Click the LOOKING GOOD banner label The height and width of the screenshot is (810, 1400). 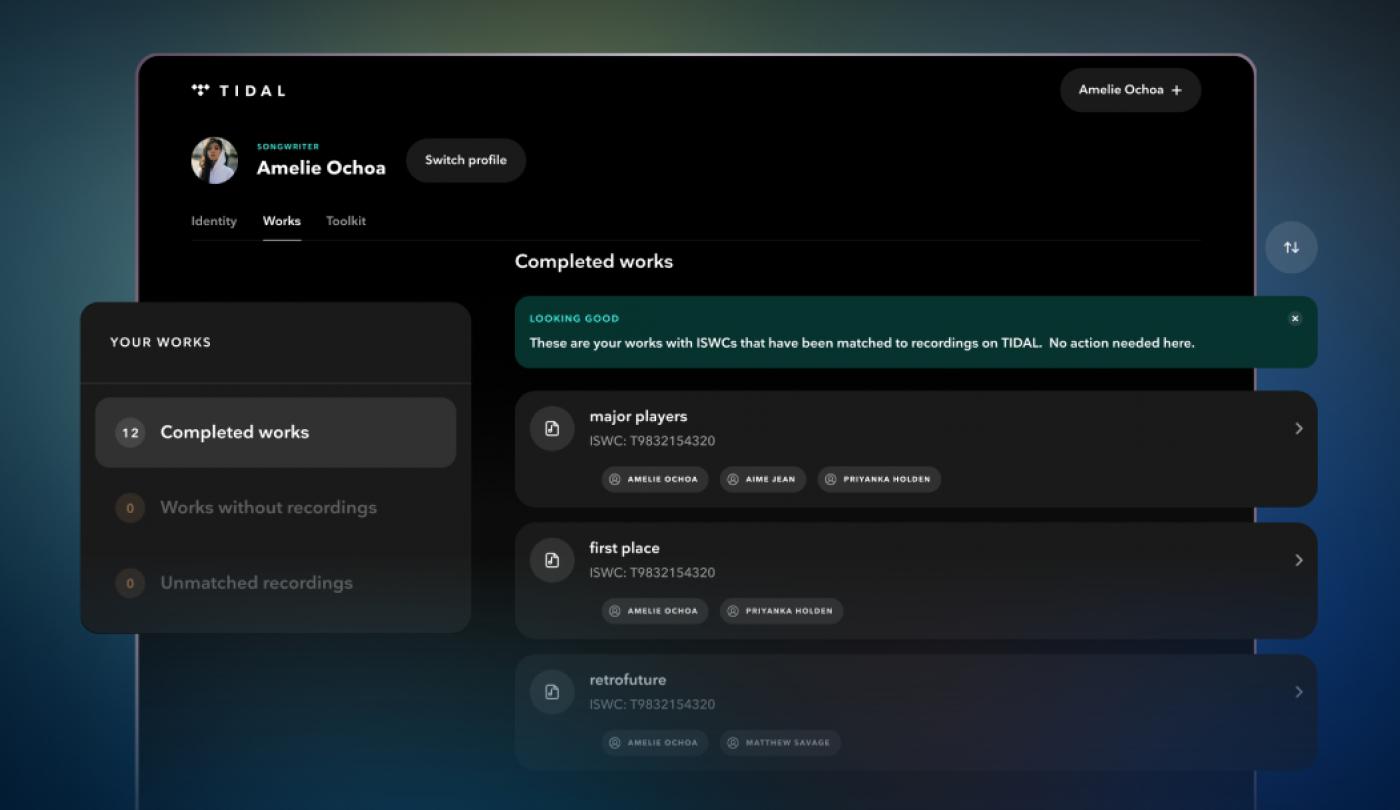pyautogui.click(x=574, y=319)
